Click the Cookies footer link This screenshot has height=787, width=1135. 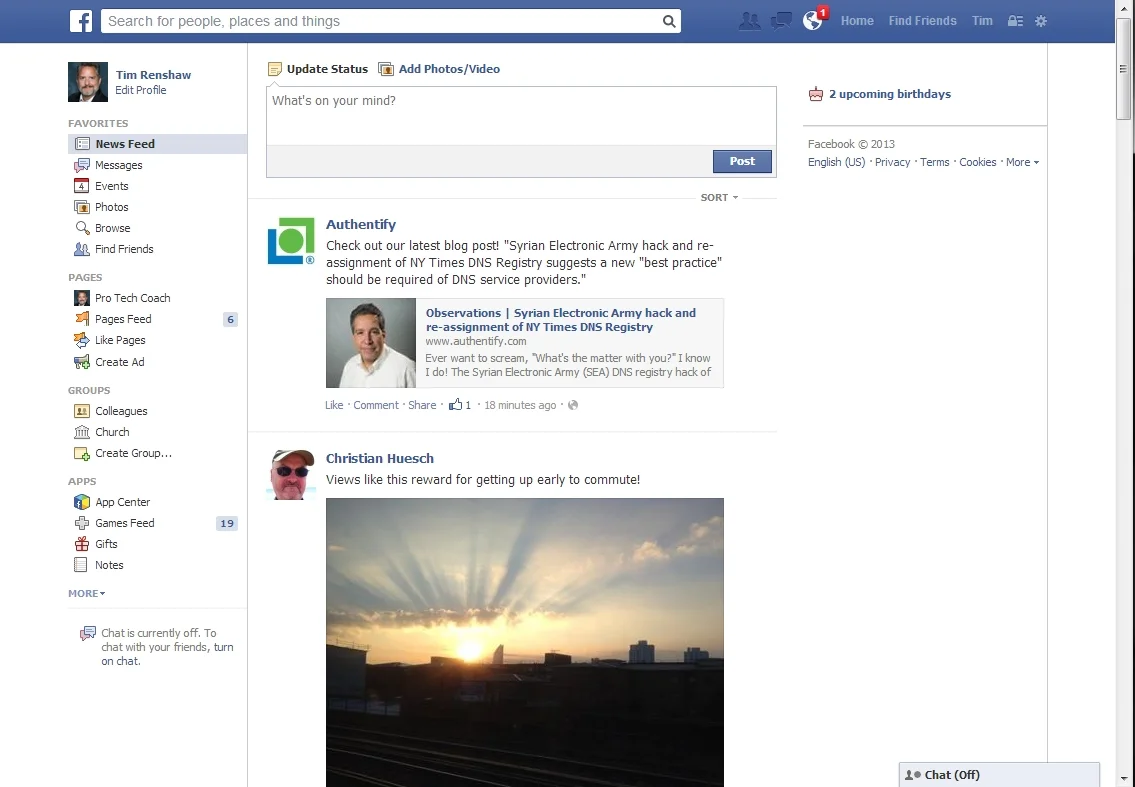977,162
